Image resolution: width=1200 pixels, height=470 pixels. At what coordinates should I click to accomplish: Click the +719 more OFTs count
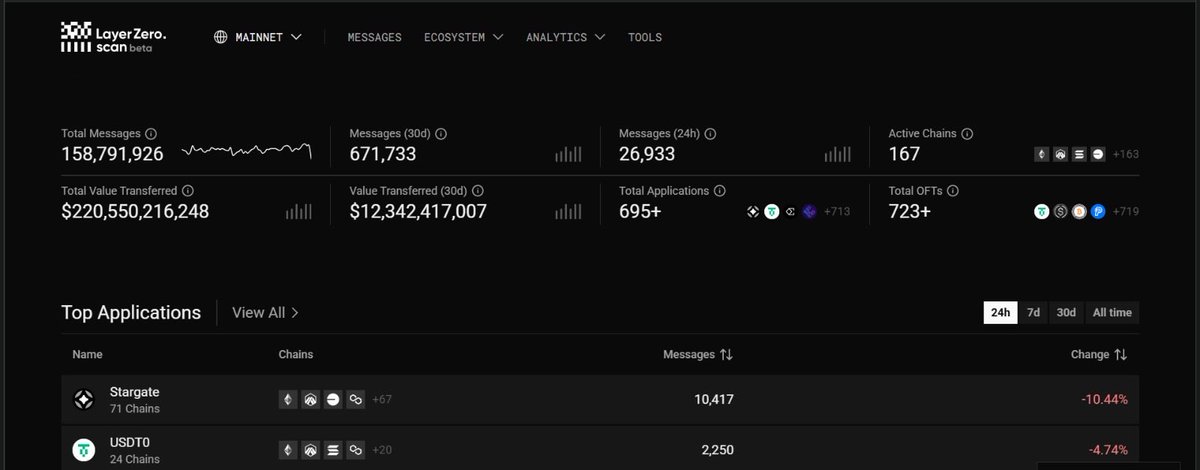1124,211
